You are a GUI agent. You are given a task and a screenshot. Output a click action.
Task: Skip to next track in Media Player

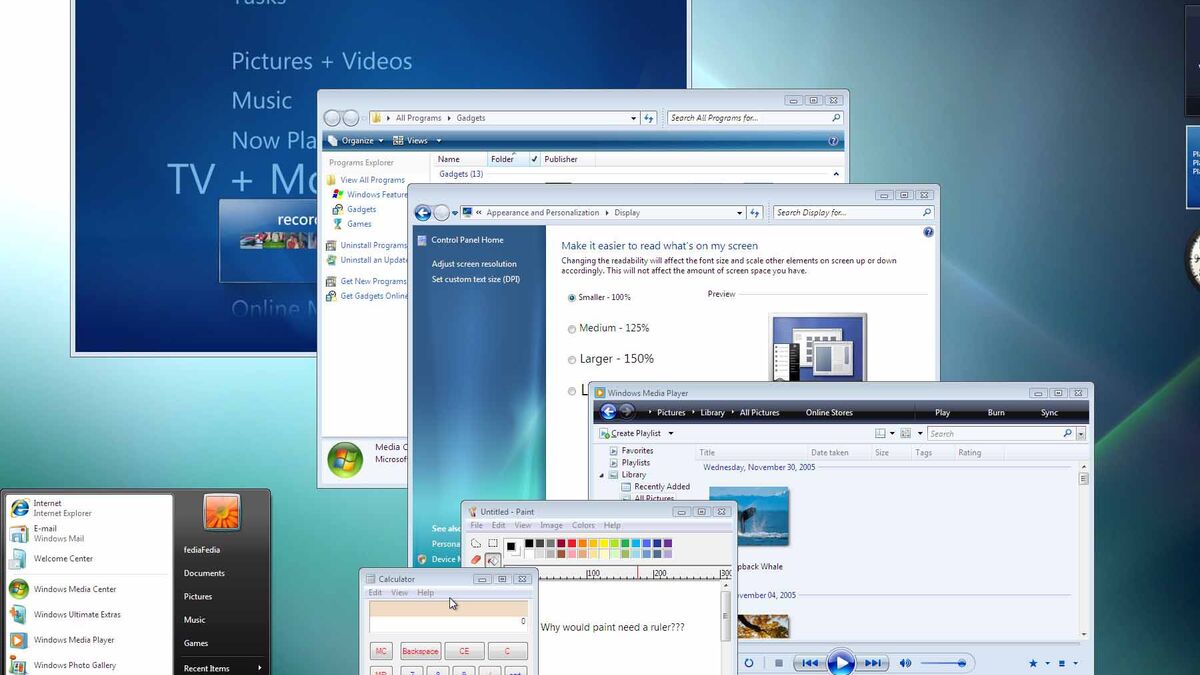coord(874,663)
